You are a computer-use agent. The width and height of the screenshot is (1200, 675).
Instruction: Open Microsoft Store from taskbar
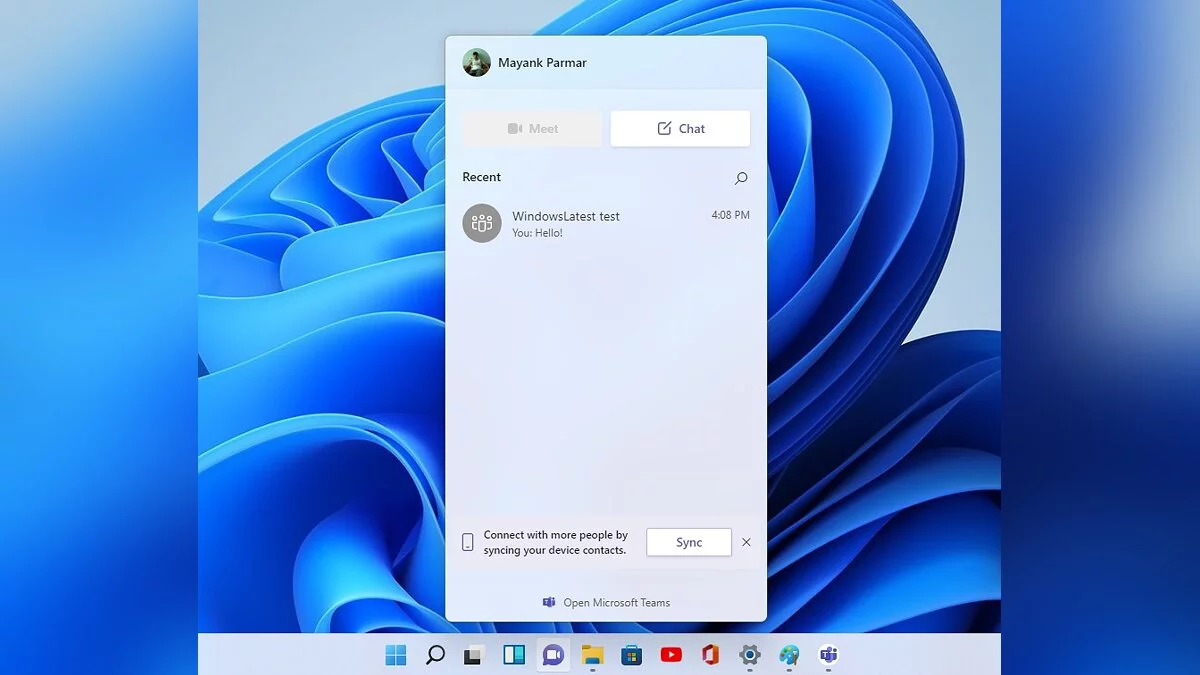(631, 655)
